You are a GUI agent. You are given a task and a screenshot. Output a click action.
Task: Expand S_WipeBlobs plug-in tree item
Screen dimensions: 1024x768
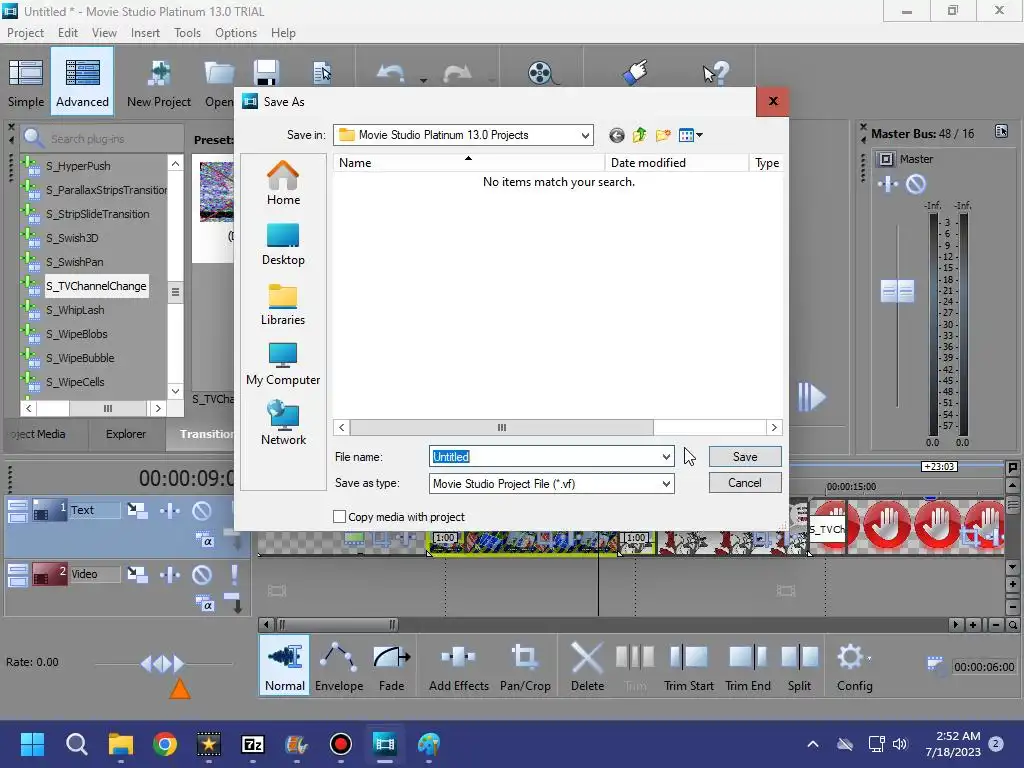[29, 332]
